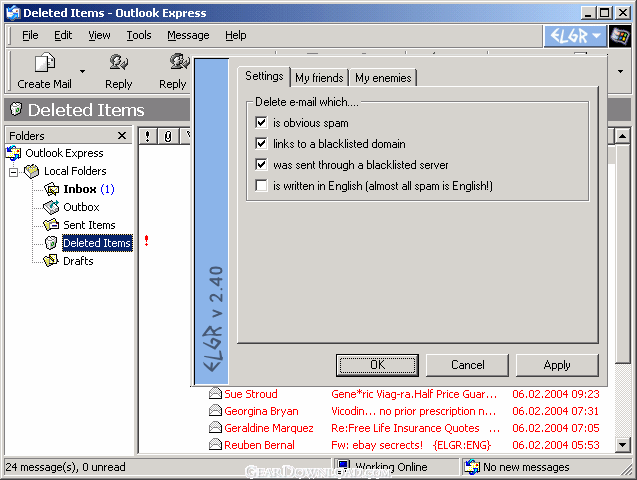This screenshot has height=480, width=637.
Task: Select 'Re:Free Life Insurance Quotes' subject
Action: [x=405, y=428]
